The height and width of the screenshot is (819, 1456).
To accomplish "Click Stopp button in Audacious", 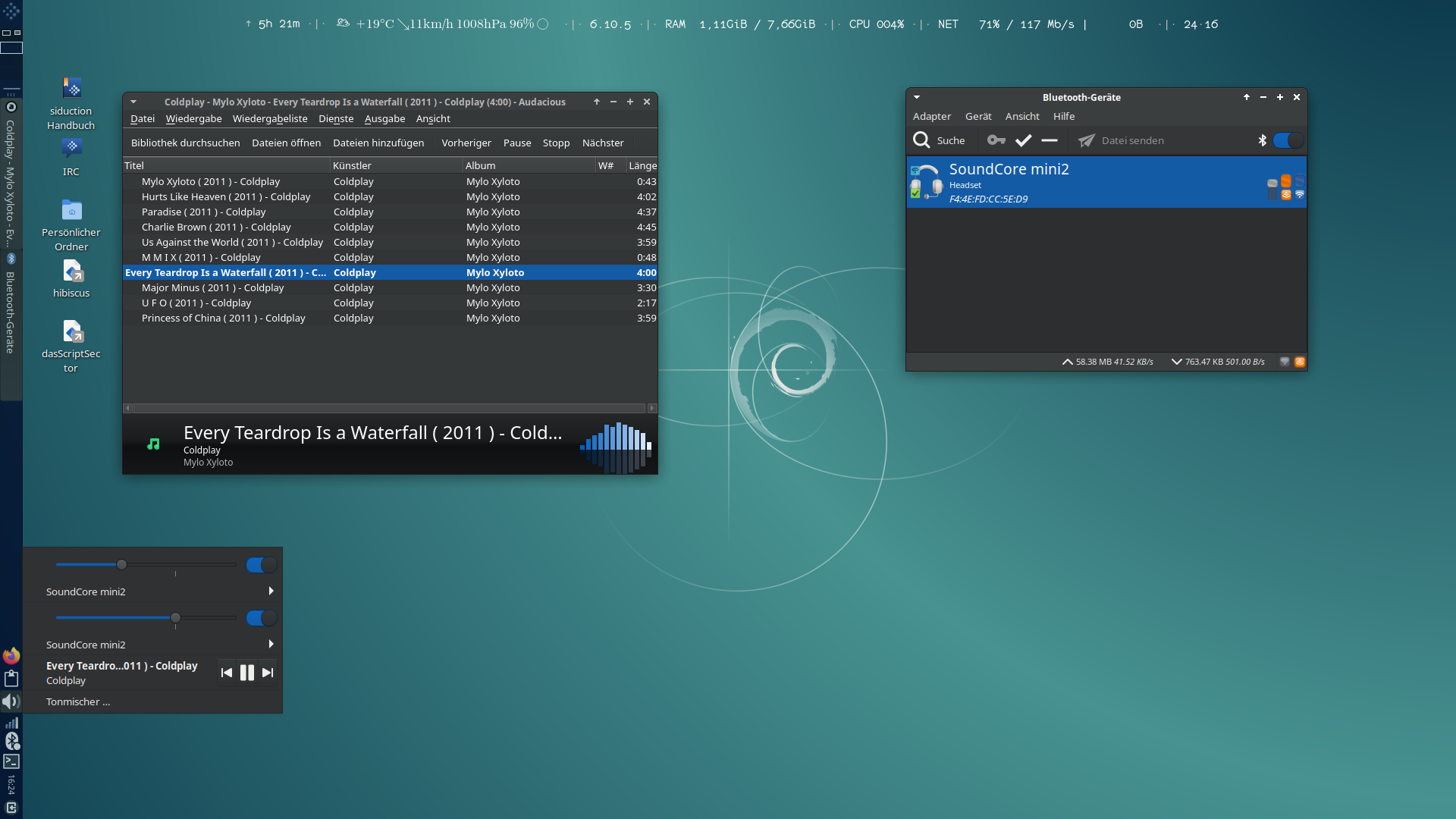I will (557, 143).
